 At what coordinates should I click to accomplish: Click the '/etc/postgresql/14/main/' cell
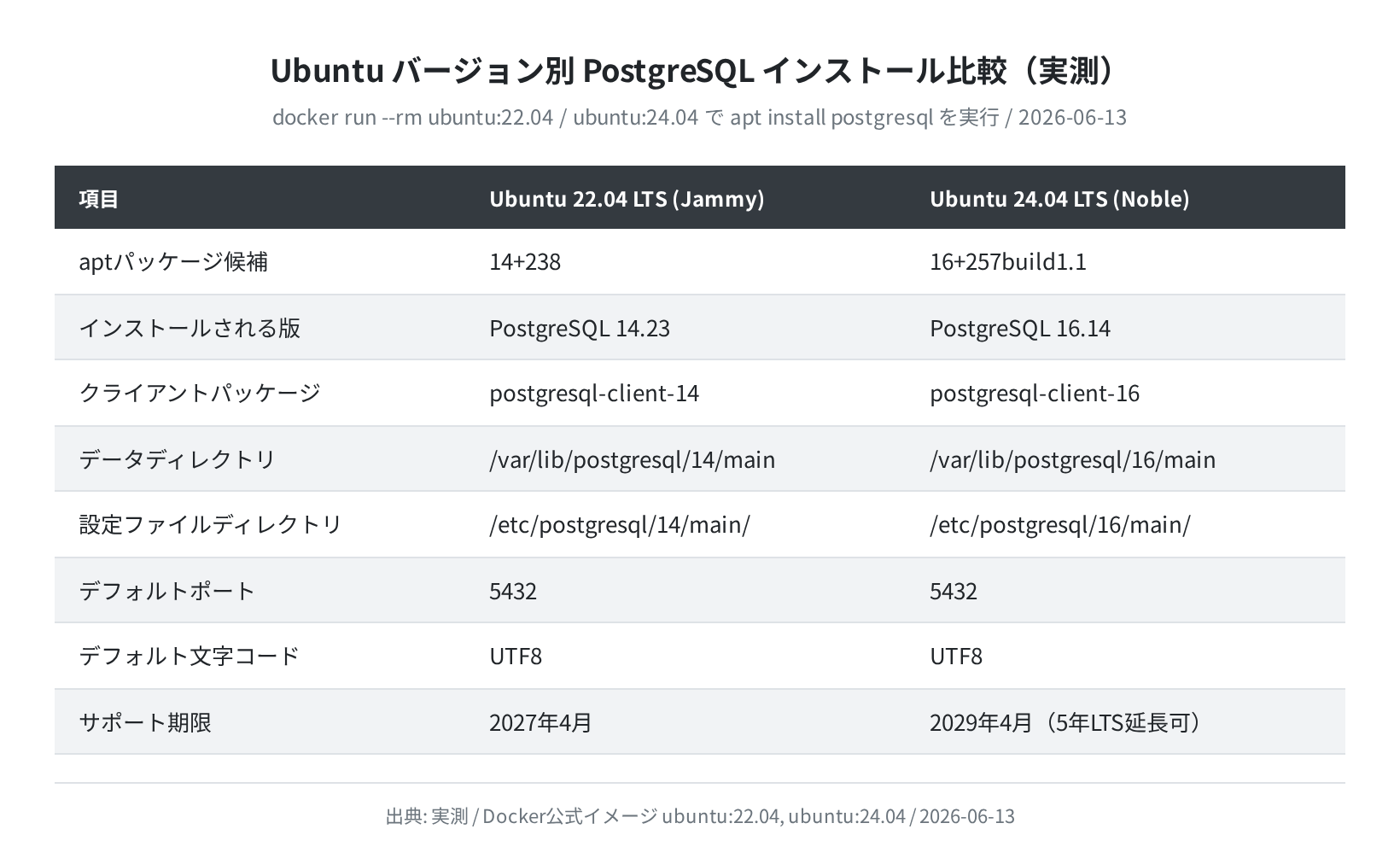tap(620, 524)
